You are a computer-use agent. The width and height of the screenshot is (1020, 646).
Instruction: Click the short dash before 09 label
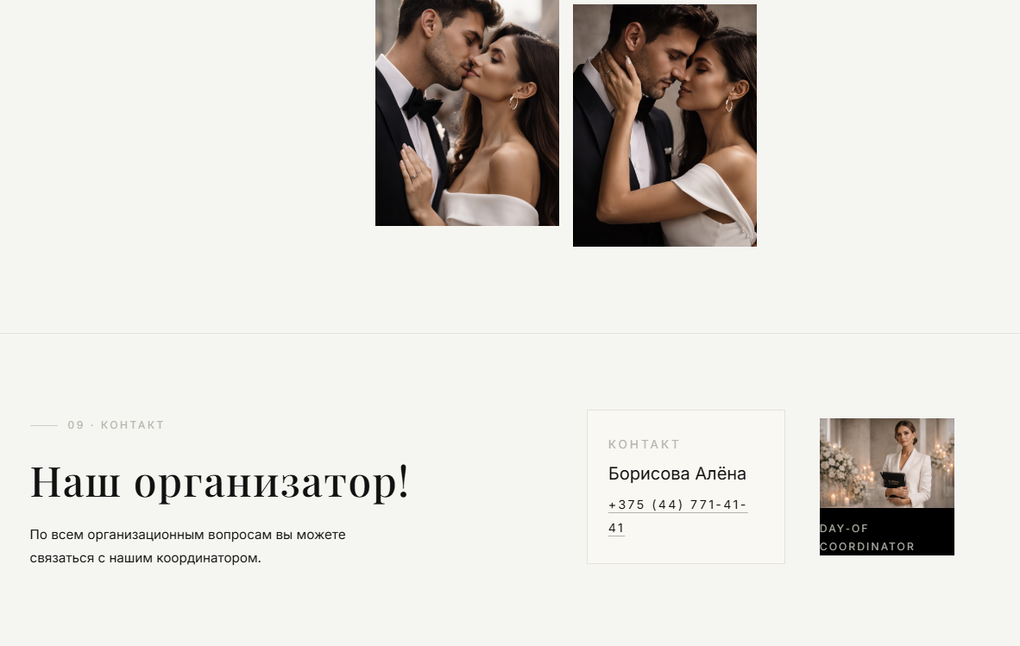(x=44, y=425)
